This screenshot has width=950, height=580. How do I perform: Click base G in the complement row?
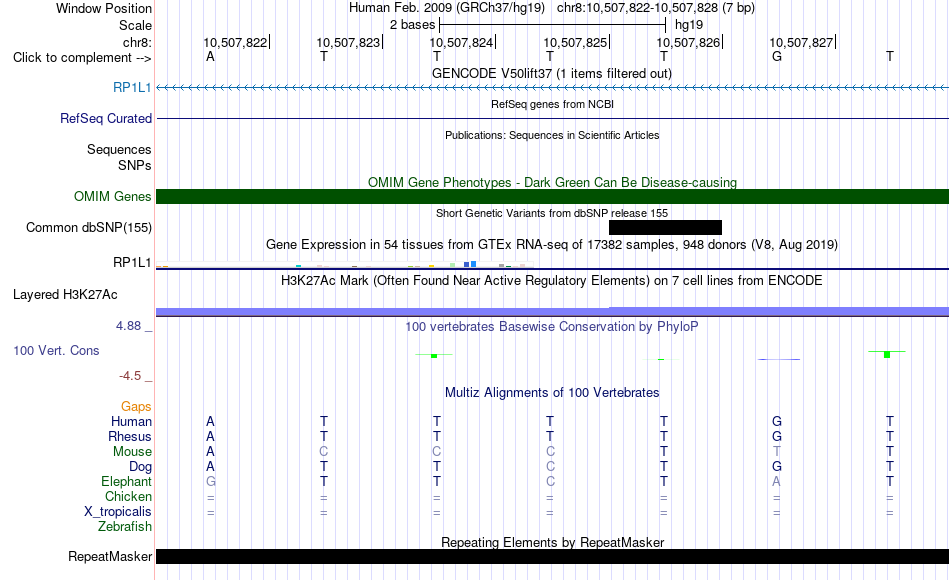777,57
